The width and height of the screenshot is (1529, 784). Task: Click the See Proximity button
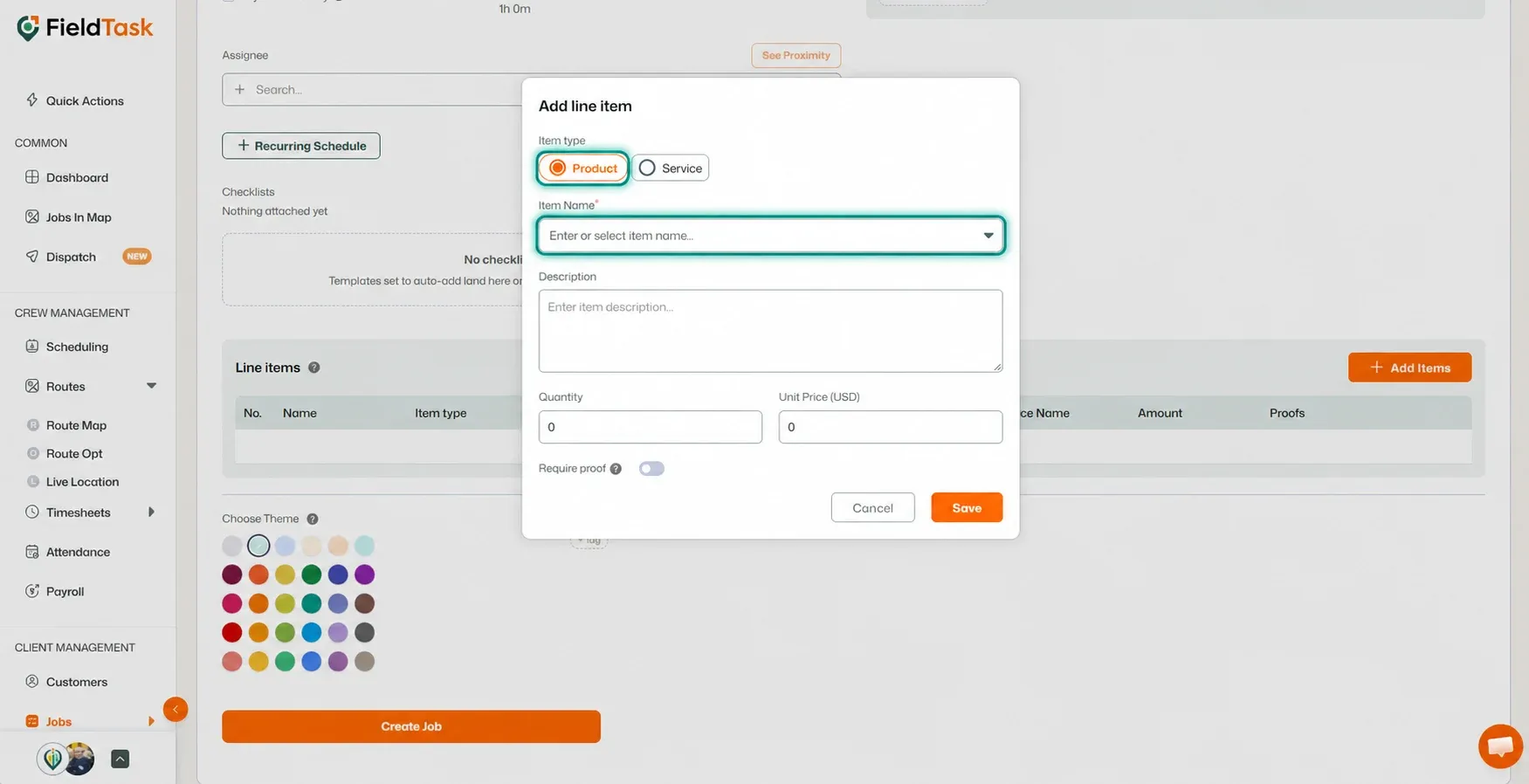pyautogui.click(x=795, y=55)
